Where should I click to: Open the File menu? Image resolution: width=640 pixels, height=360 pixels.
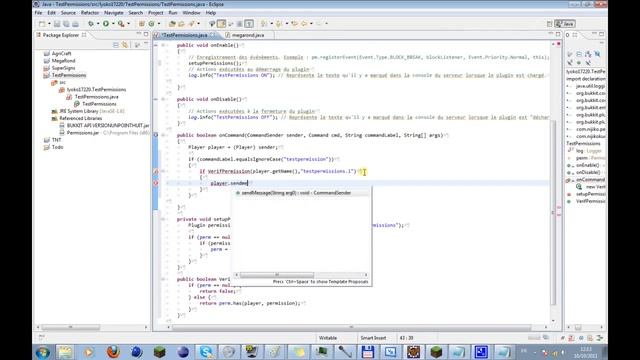click(38, 13)
